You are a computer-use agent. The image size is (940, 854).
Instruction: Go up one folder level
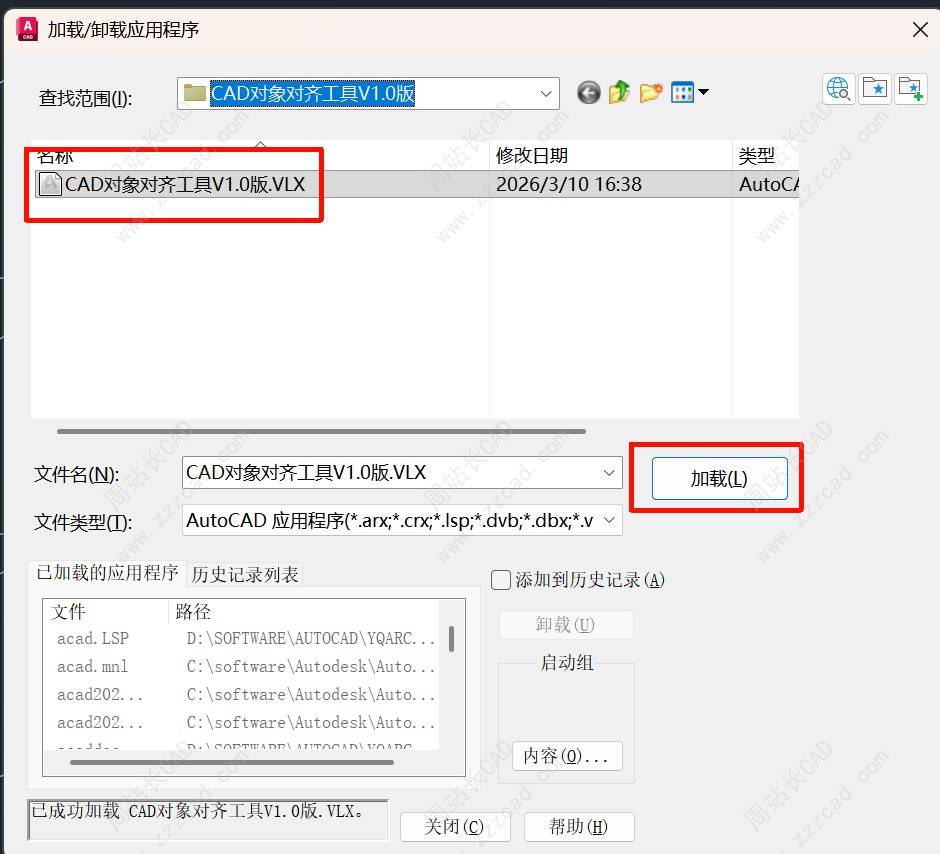coord(619,92)
